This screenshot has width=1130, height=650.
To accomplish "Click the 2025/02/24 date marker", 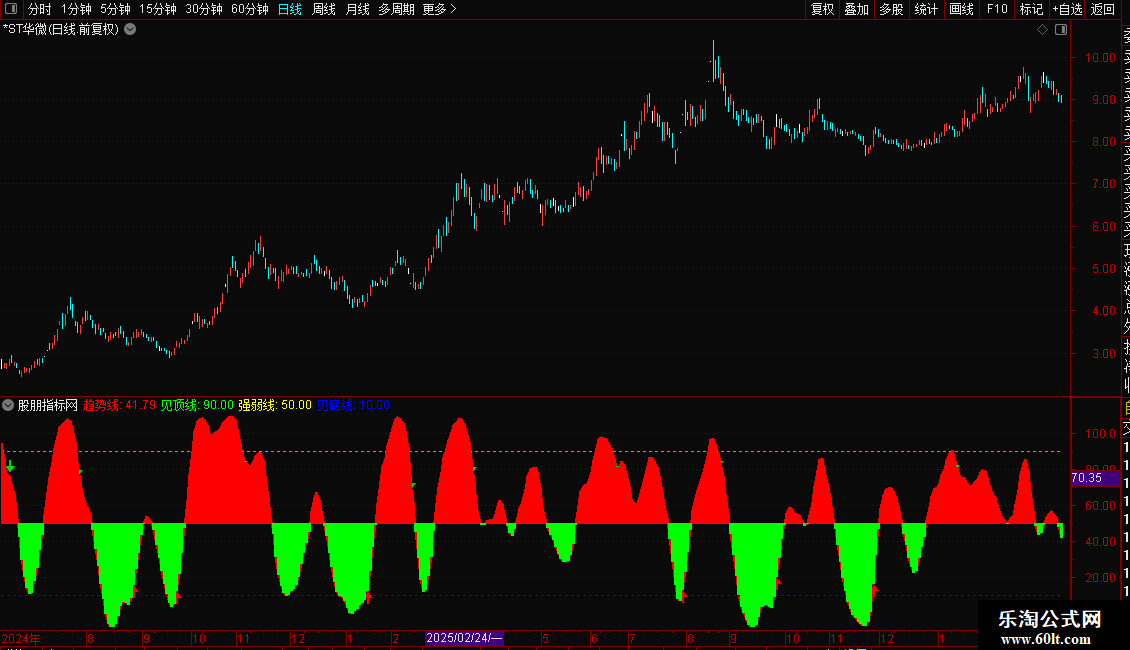I will pyautogui.click(x=464, y=638).
